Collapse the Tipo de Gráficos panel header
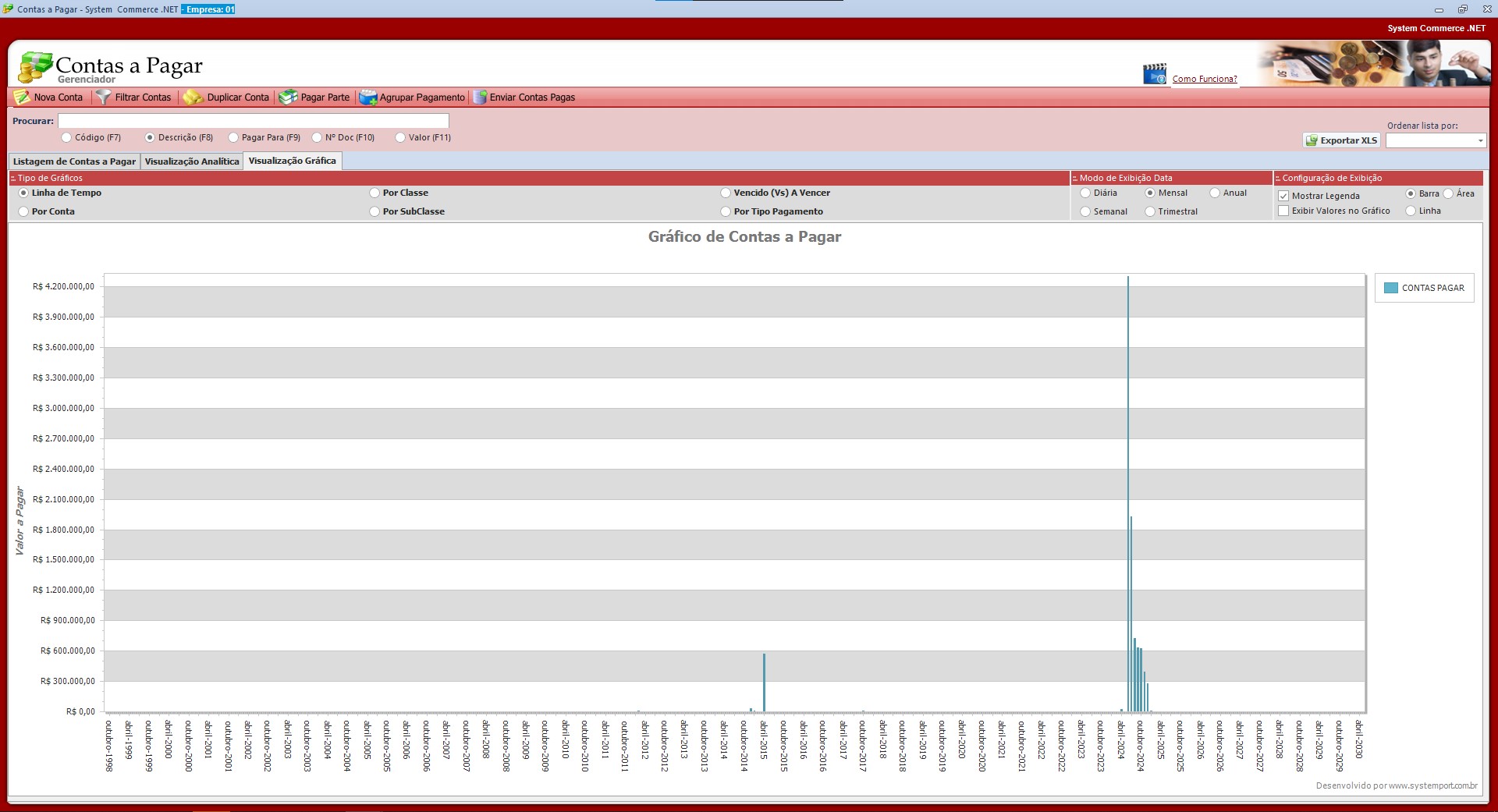The image size is (1498, 812). (x=13, y=179)
